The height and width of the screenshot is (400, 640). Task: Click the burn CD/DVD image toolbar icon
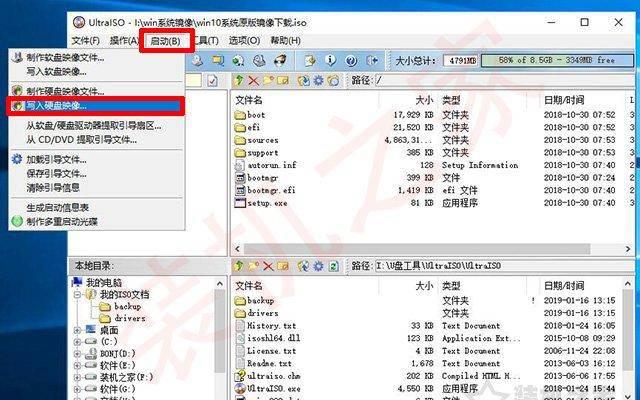click(x=280, y=61)
